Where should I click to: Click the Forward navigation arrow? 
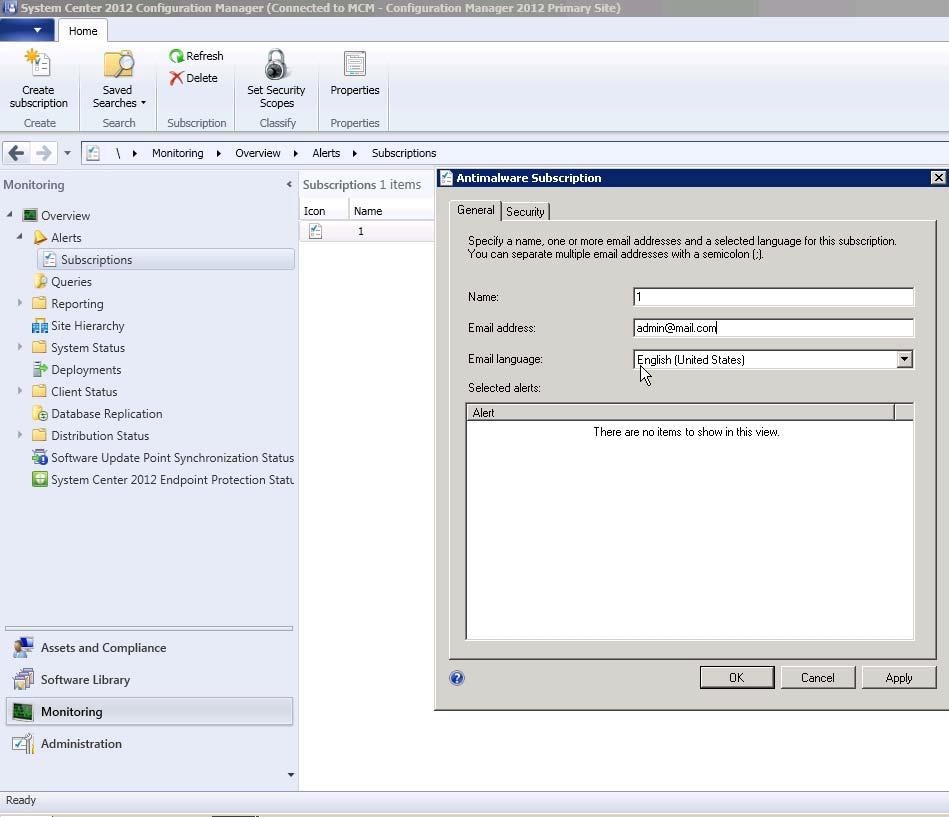click(44, 153)
